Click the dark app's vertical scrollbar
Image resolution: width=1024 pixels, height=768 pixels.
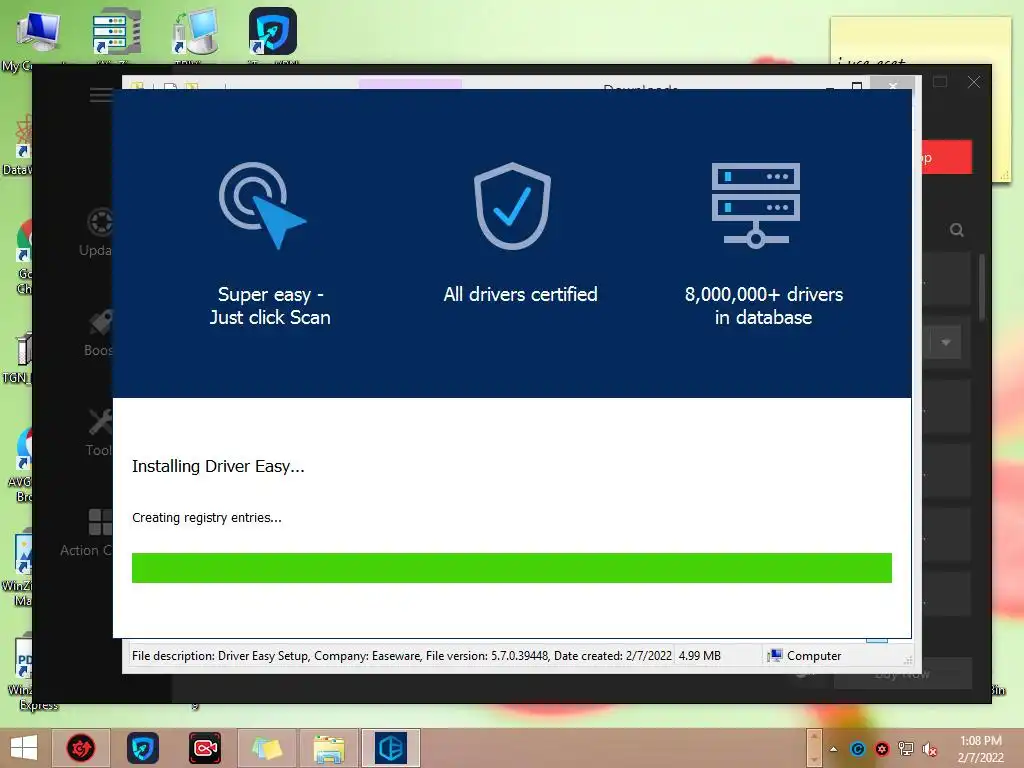pyautogui.click(x=982, y=287)
